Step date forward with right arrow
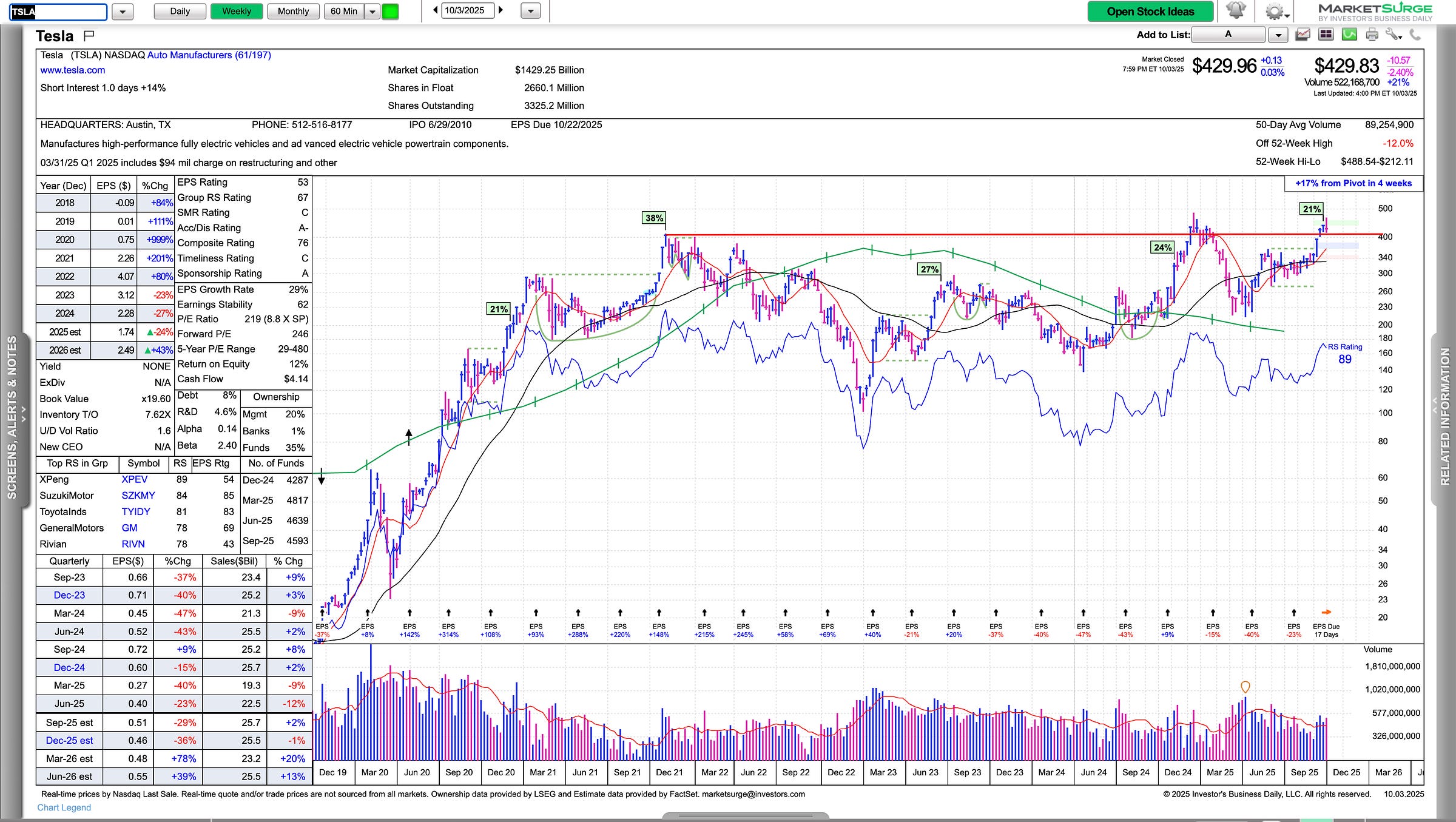Image resolution: width=1456 pixels, height=822 pixels. [x=500, y=10]
